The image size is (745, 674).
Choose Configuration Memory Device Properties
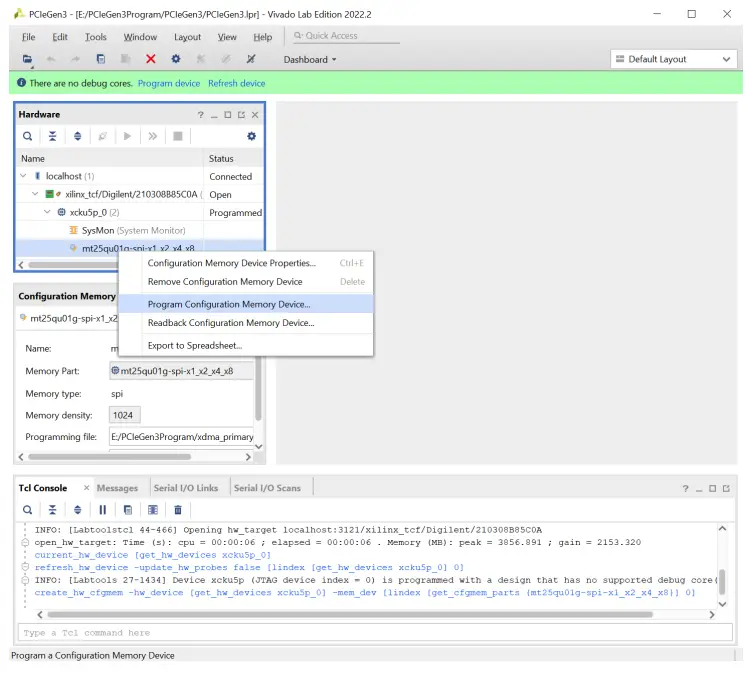246,263
